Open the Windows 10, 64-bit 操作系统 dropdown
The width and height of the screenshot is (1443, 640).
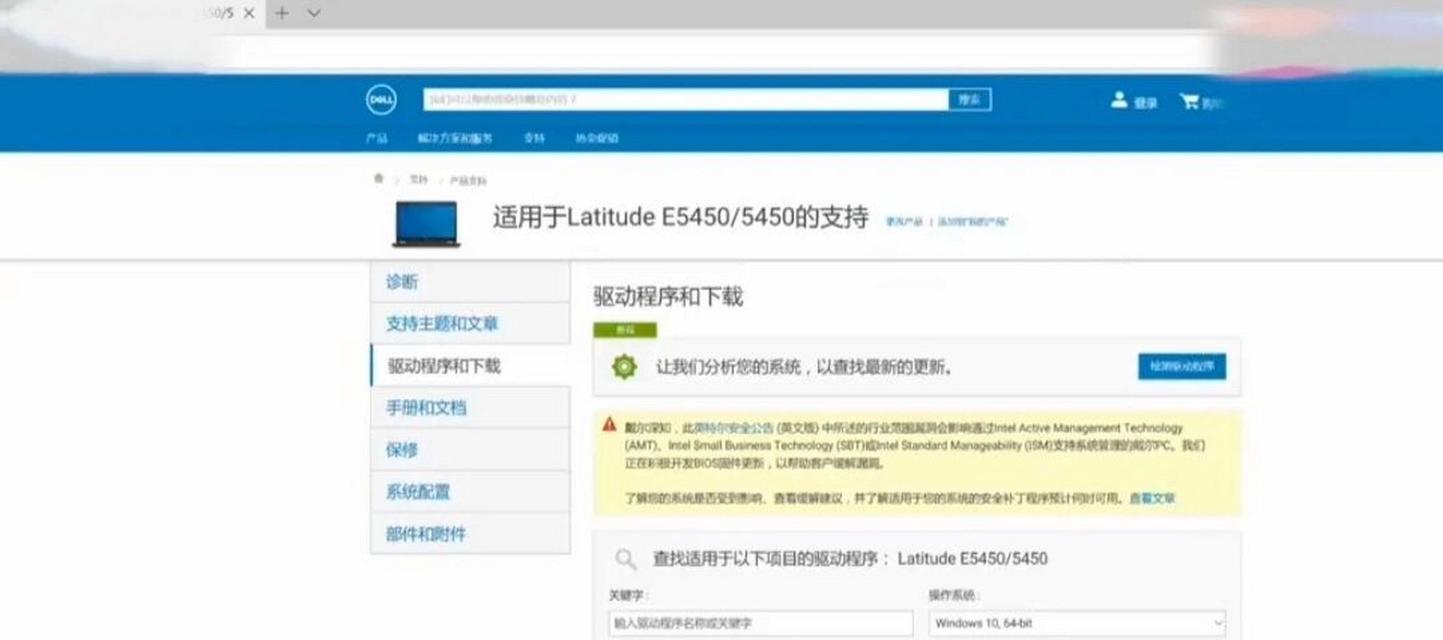pos(1077,623)
